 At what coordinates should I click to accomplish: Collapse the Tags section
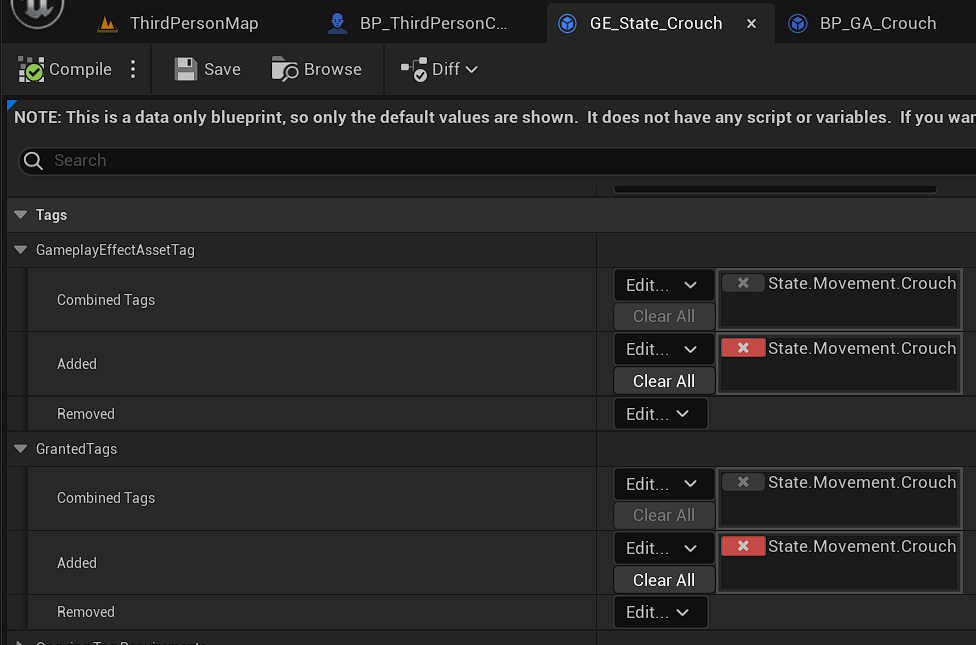(x=21, y=215)
